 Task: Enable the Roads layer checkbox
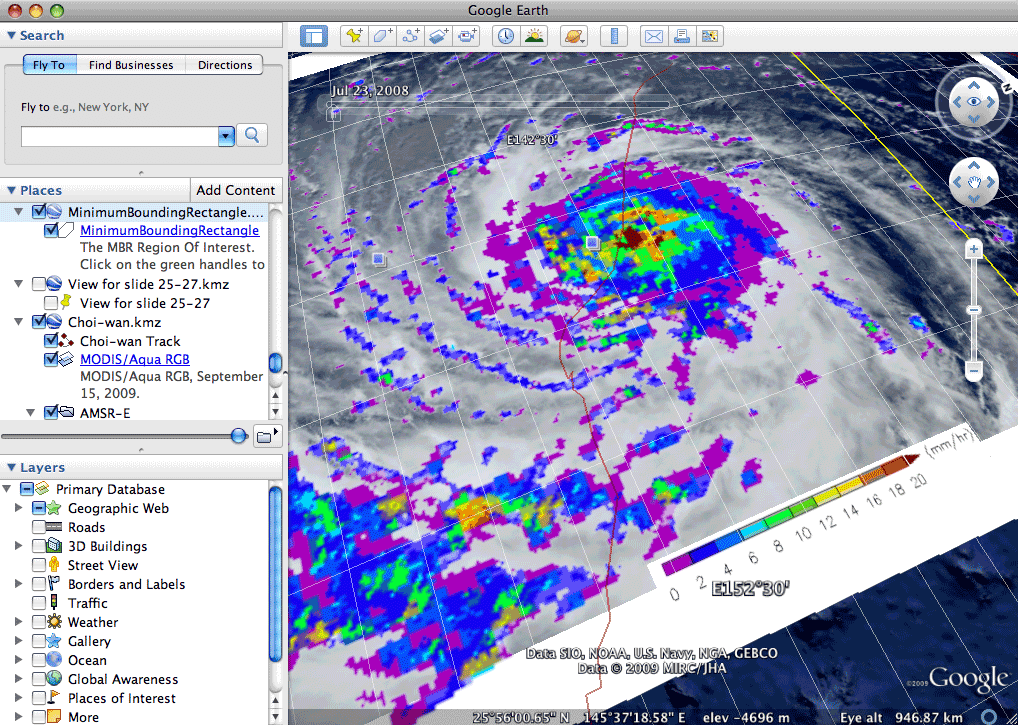pos(39,527)
